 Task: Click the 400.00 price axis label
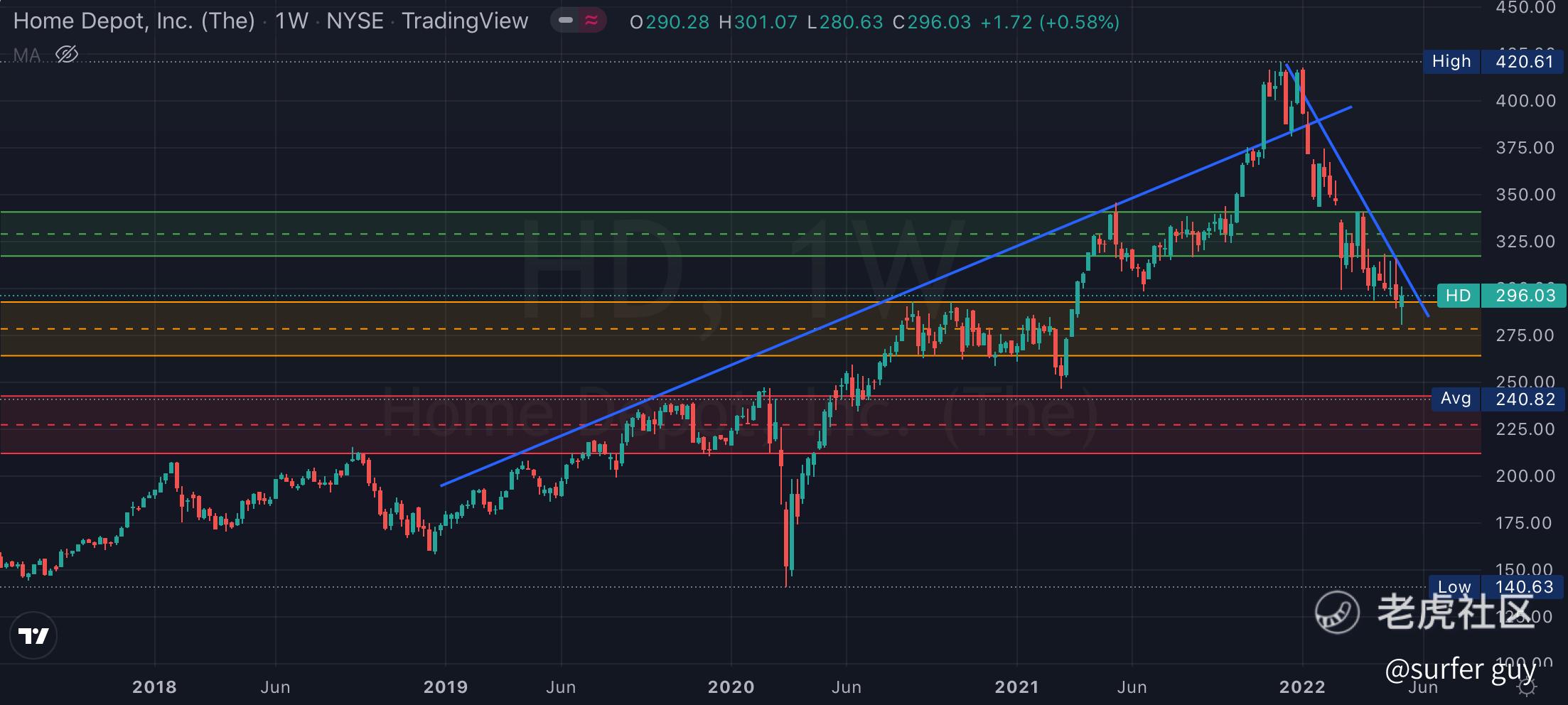(x=1525, y=101)
